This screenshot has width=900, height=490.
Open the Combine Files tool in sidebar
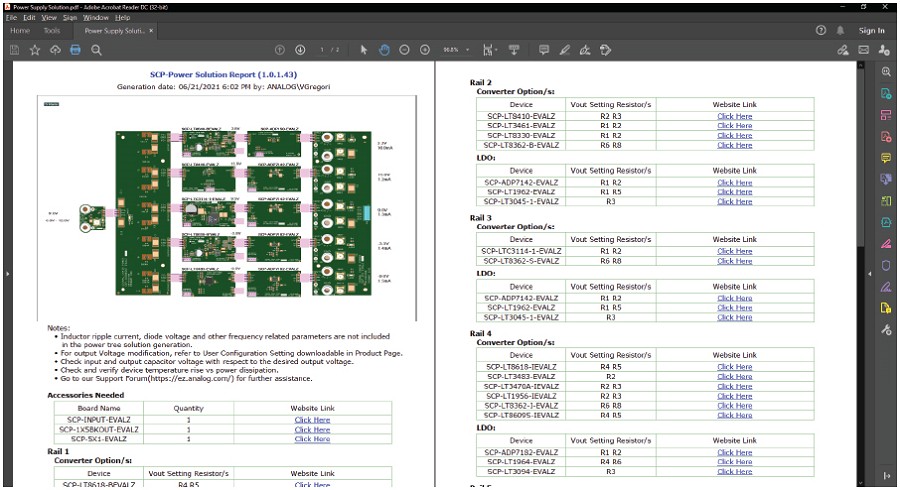tap(886, 180)
